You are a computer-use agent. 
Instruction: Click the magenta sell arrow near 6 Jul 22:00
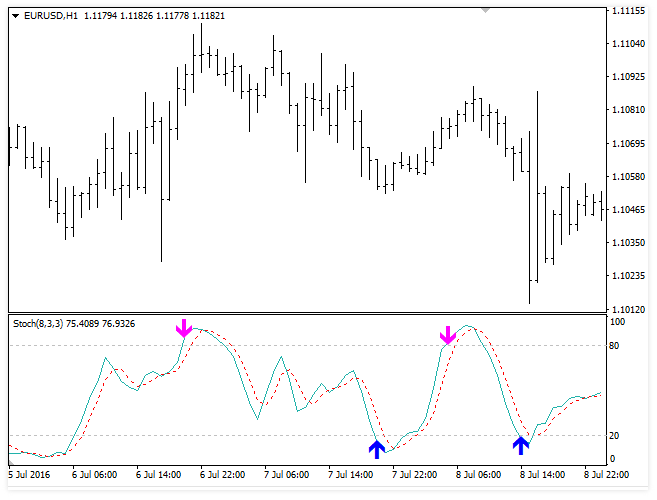pyautogui.click(x=184, y=328)
